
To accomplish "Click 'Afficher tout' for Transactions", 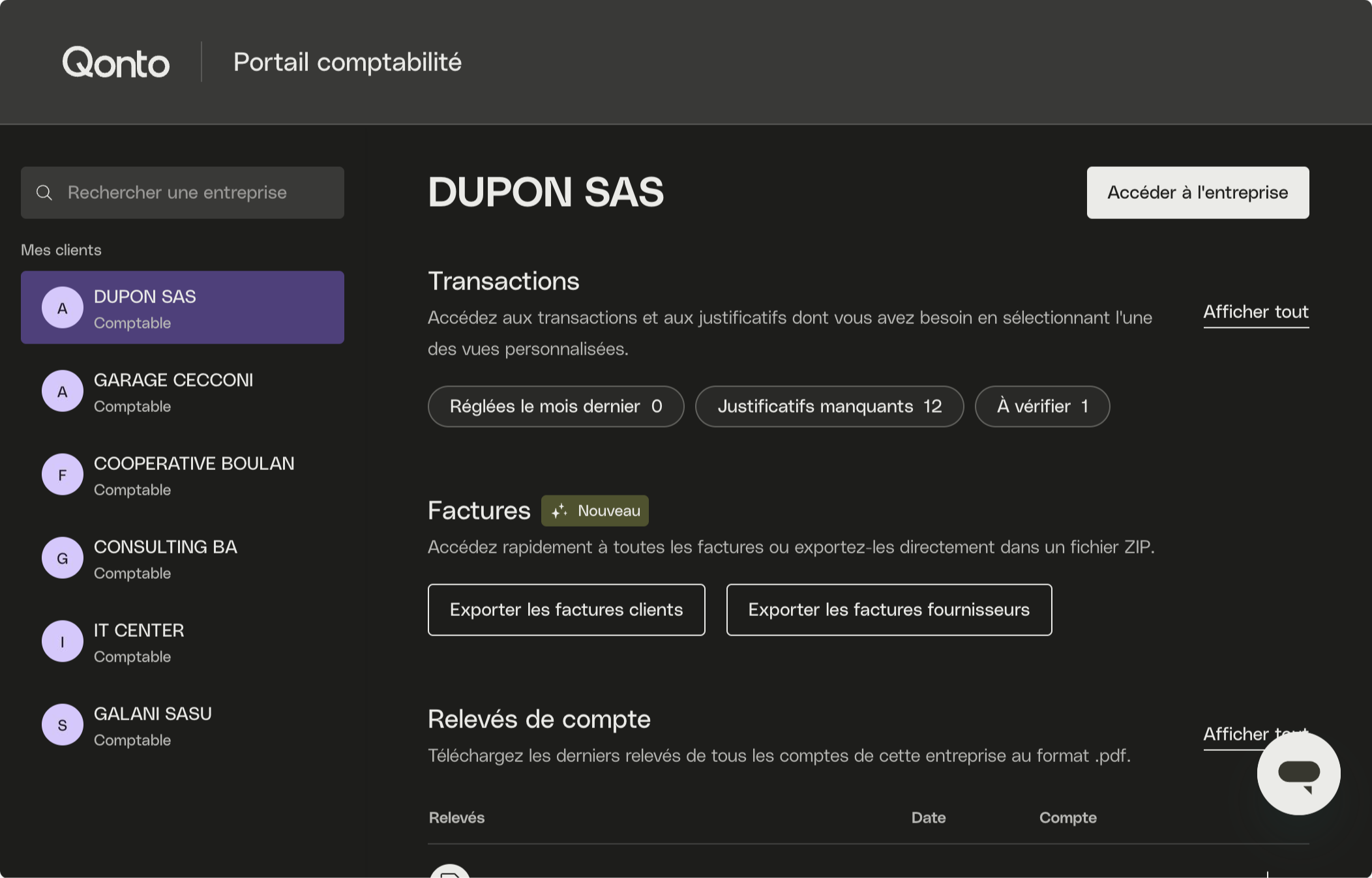I will click(1255, 312).
